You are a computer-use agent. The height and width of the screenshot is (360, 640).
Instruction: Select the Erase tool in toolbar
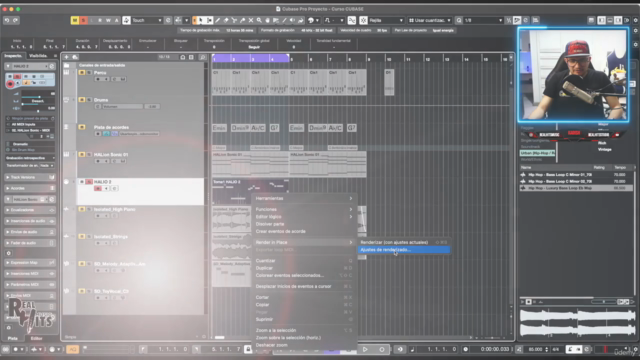click(x=226, y=20)
